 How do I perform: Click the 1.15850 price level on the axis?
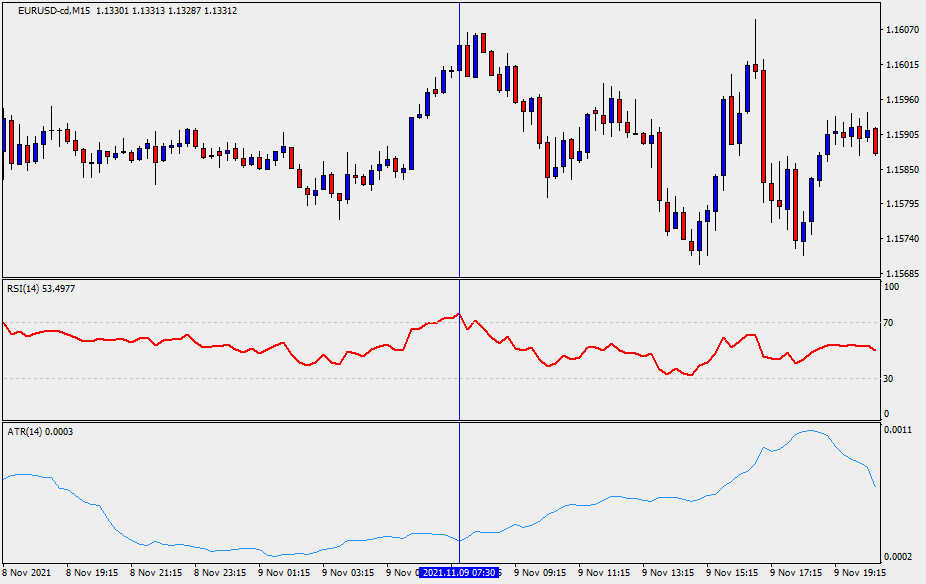click(x=901, y=169)
